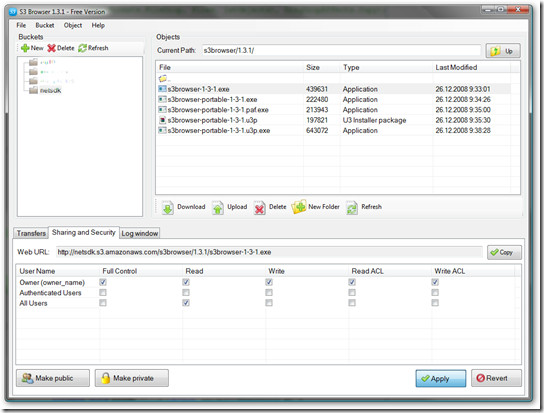Screen dimensions: 544x413
Task: Copy the Web URL
Action: point(504,253)
